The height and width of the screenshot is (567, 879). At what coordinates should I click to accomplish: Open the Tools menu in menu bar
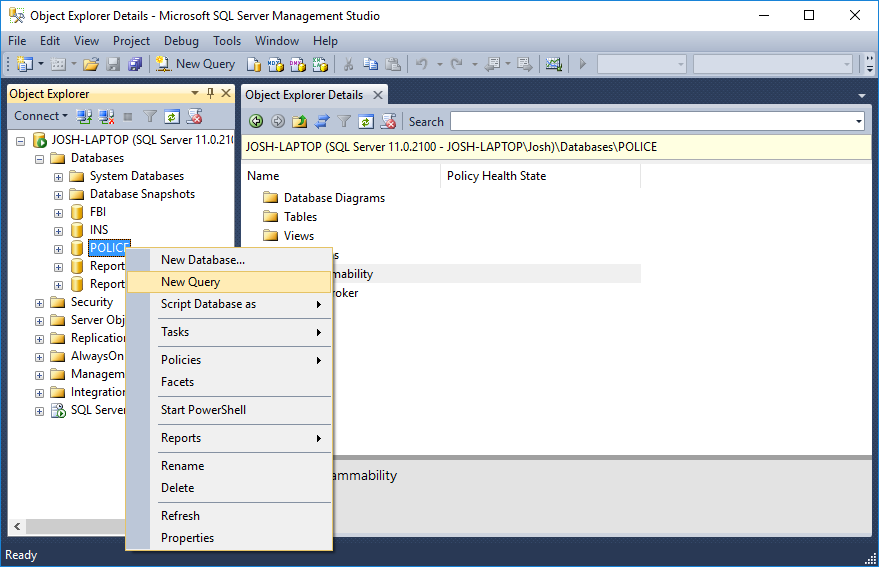227,41
